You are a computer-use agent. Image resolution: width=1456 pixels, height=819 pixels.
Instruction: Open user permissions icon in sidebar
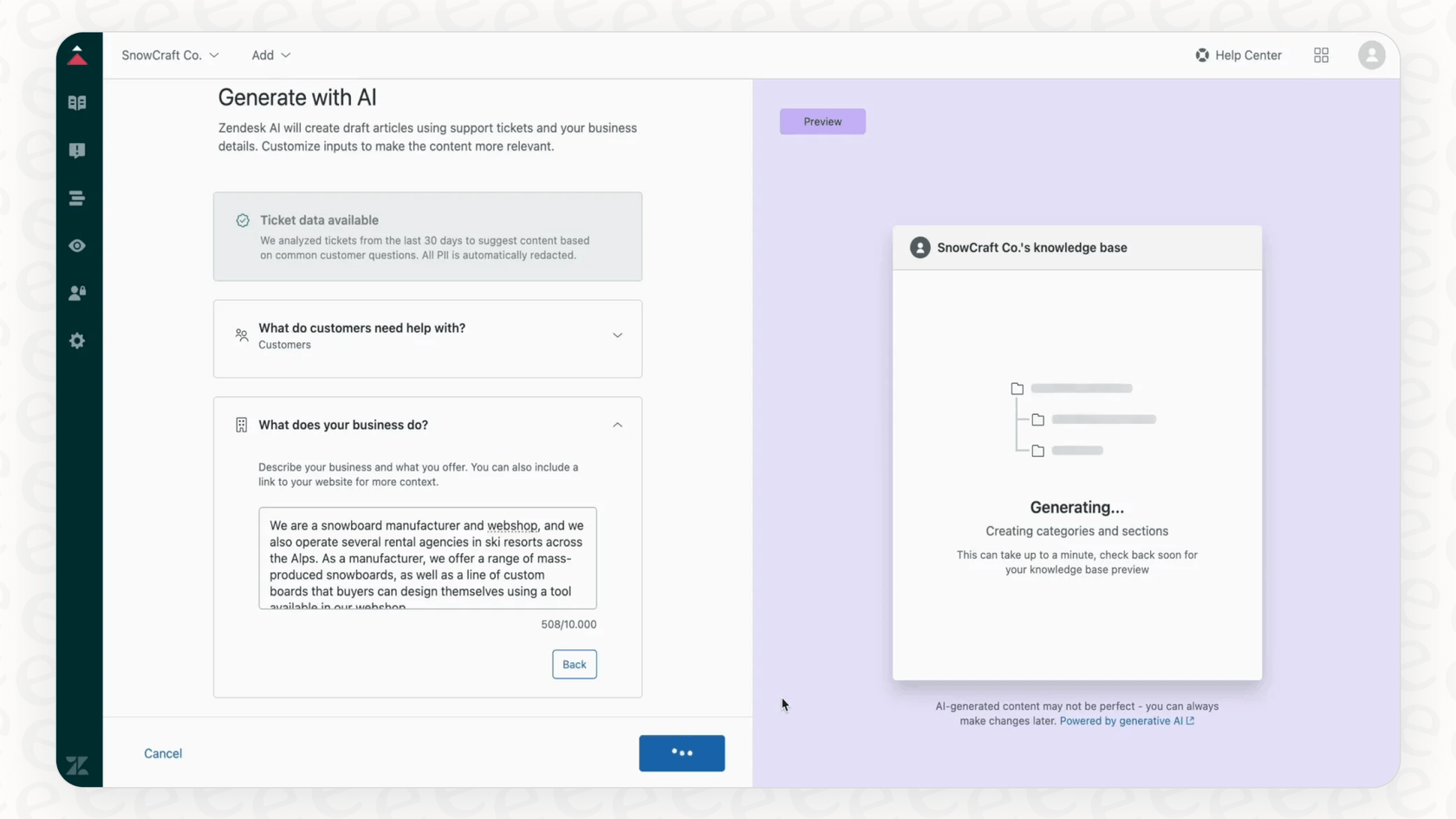(77, 292)
